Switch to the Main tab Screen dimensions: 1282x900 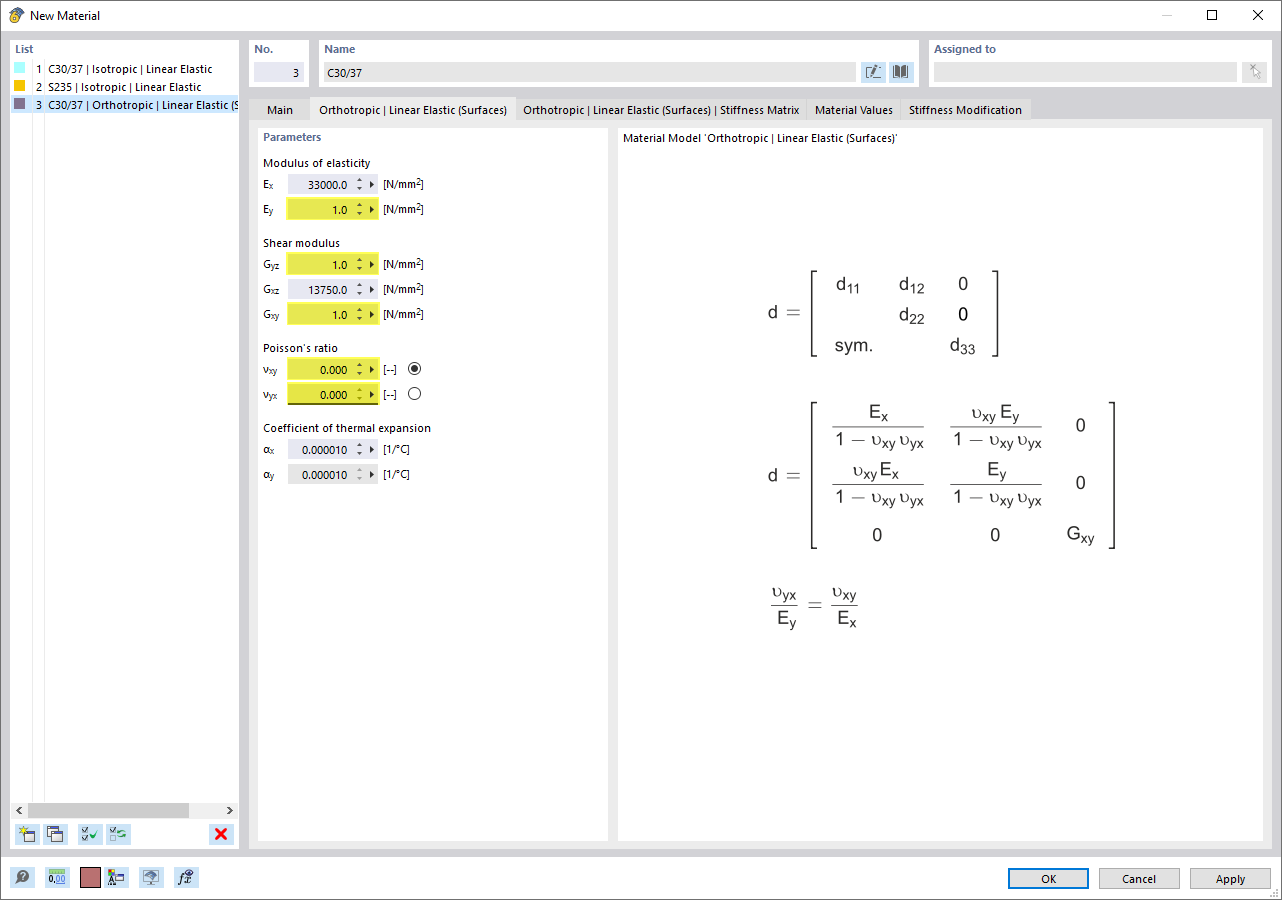[x=280, y=110]
